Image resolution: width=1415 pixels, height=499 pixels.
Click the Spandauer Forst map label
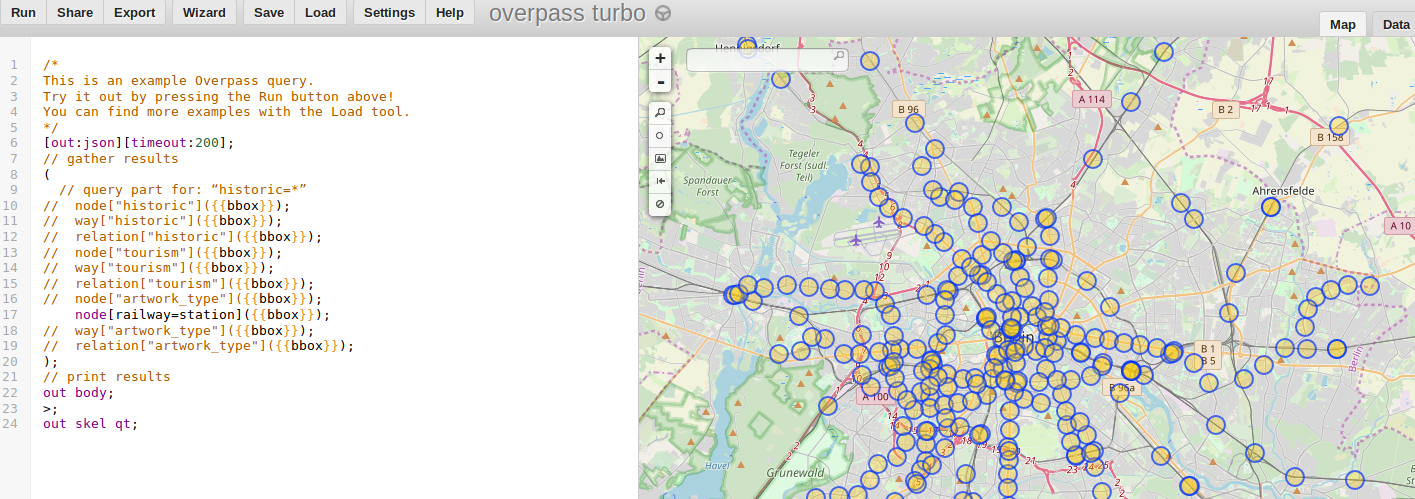click(x=708, y=185)
